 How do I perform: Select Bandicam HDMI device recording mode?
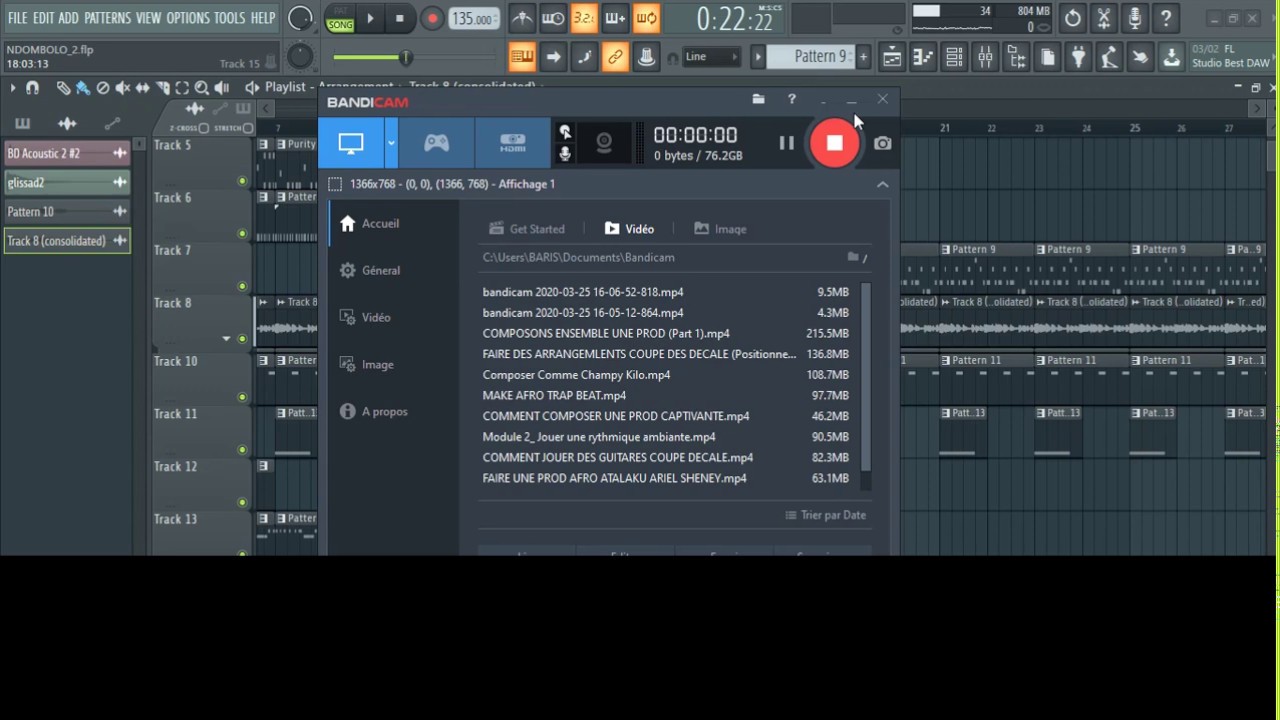coord(512,143)
